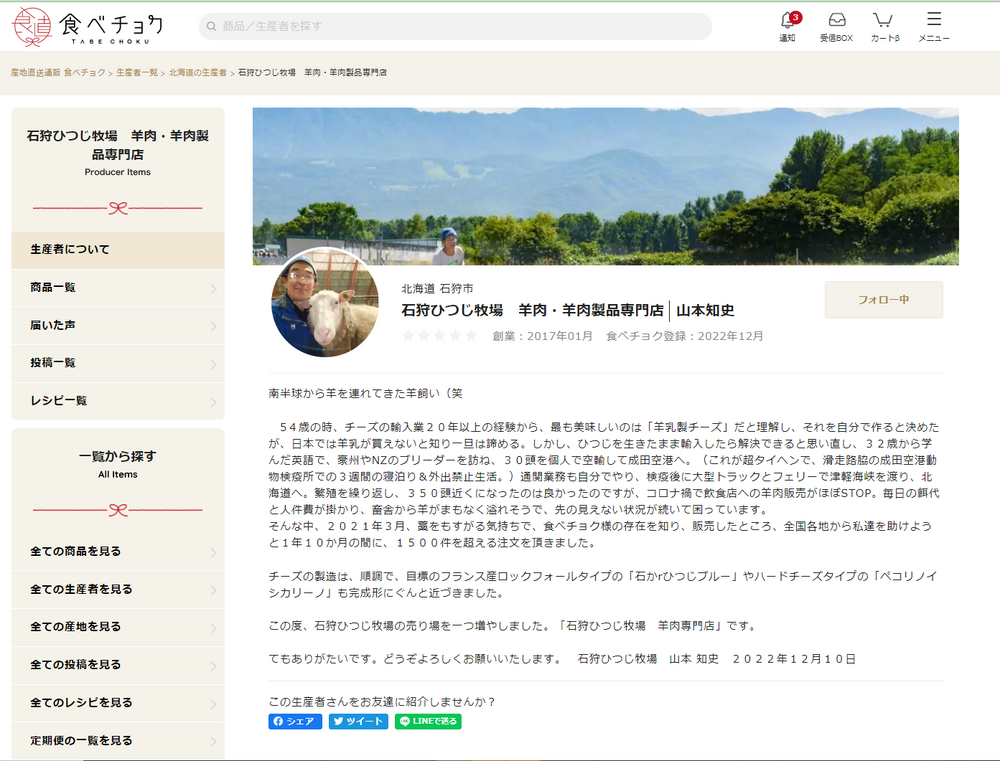The width and height of the screenshot is (1000, 761).
Task: Share the producer on Facebook
Action: point(295,721)
